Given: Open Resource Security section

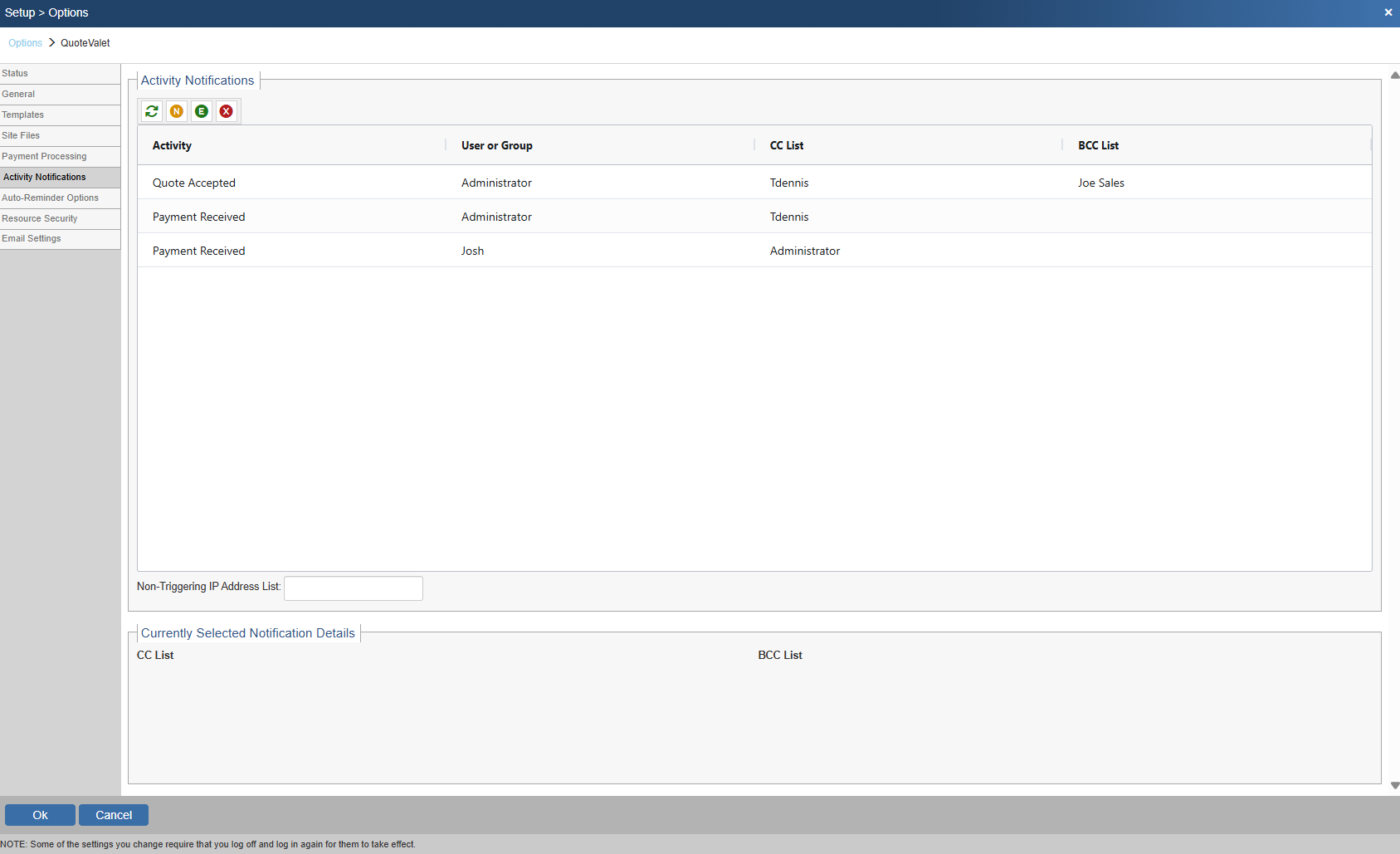Looking at the screenshot, I should coord(60,218).
